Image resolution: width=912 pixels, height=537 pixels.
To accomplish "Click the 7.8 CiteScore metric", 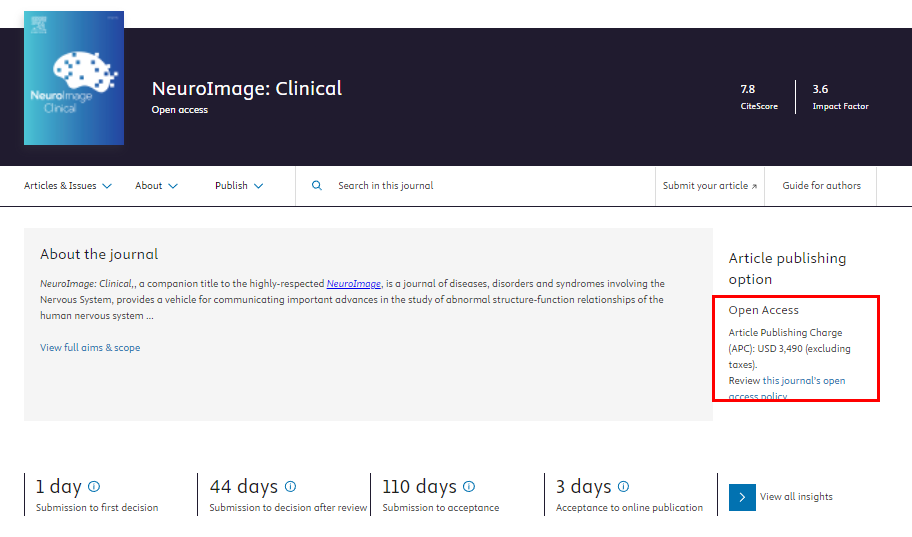I will (x=759, y=96).
